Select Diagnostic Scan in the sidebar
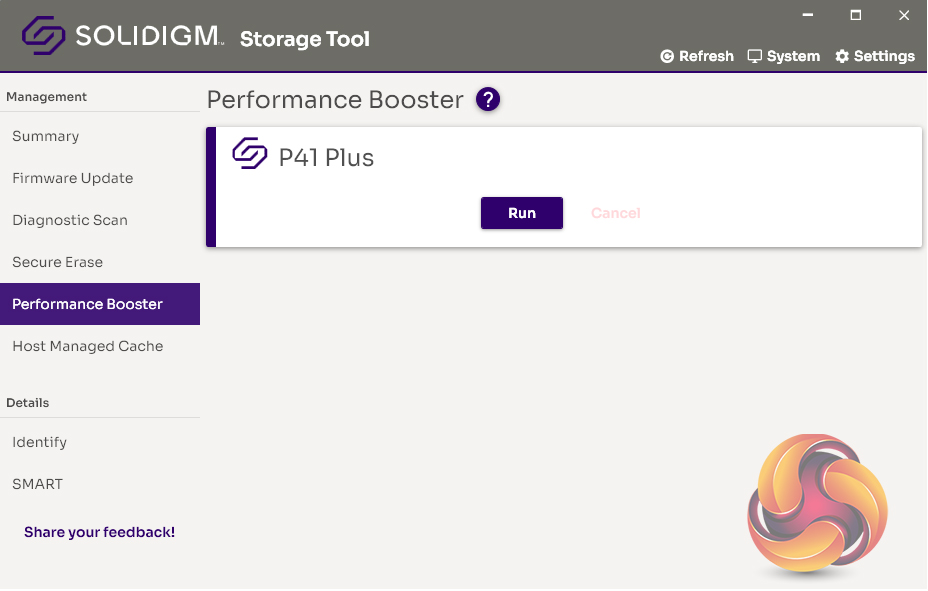 (x=70, y=220)
